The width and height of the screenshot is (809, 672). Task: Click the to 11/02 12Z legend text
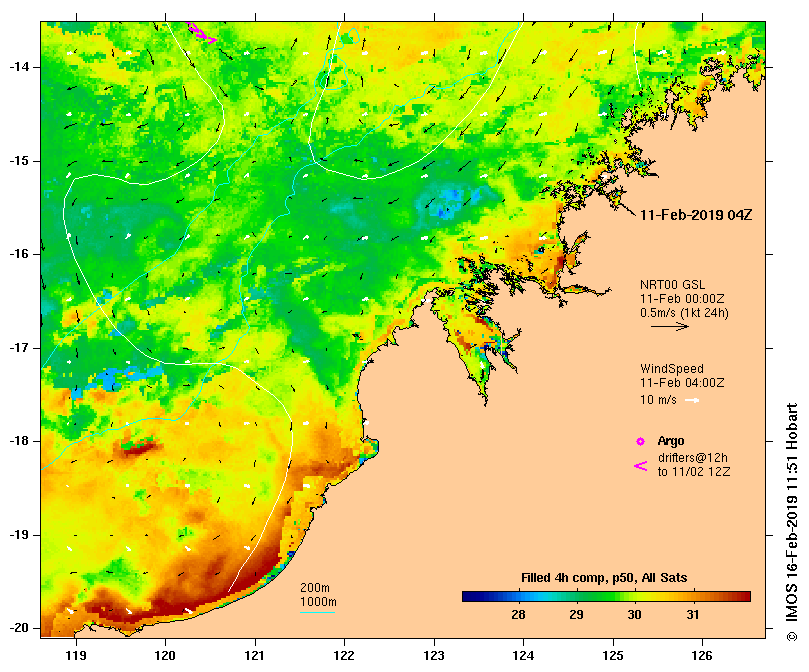[x=693, y=472]
